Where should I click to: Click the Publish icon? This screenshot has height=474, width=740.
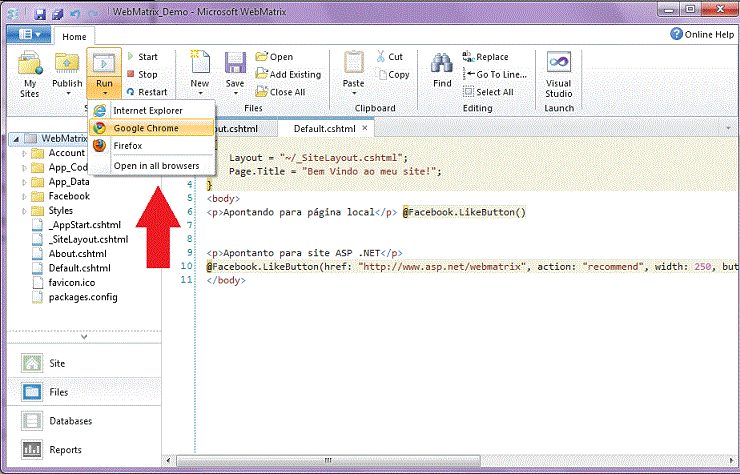tap(67, 64)
